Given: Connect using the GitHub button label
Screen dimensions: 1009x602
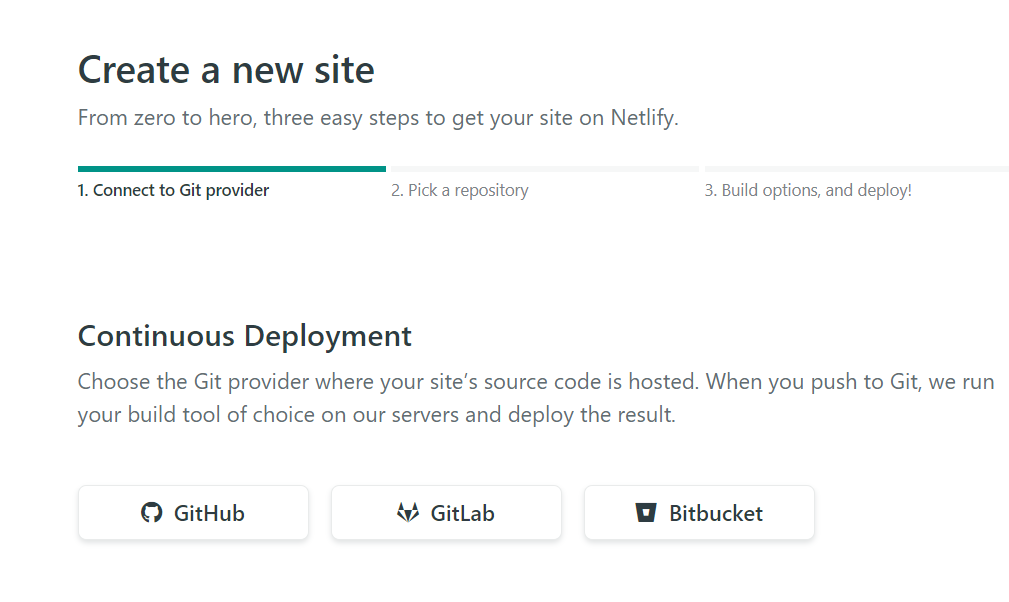Looking at the screenshot, I should (x=209, y=513).
